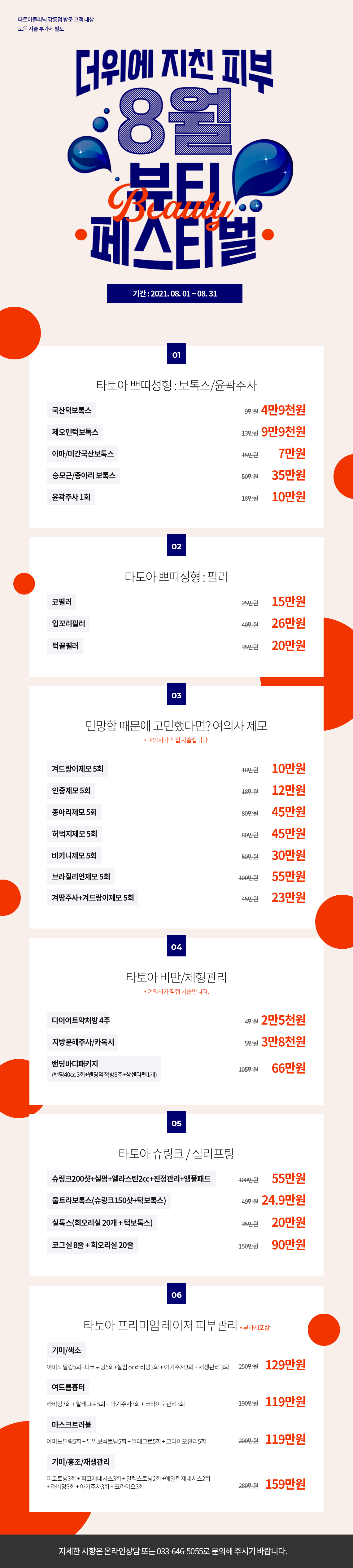353x1568 pixels.
Task: Select the 국산턱보톡스 item label
Action: point(71,410)
